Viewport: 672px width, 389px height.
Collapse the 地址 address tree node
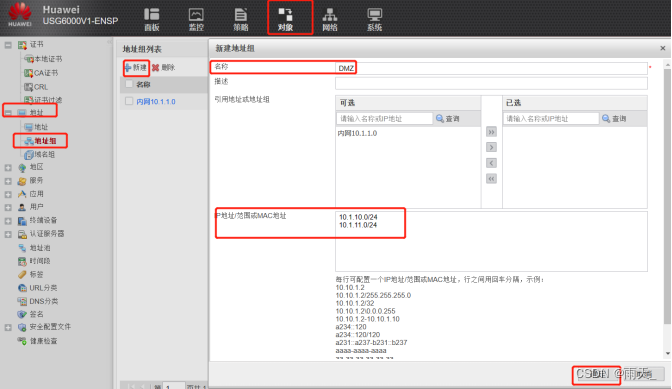(x=8, y=113)
